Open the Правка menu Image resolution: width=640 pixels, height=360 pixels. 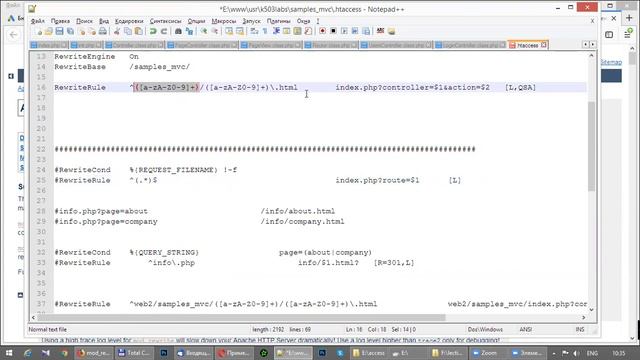(x=60, y=21)
